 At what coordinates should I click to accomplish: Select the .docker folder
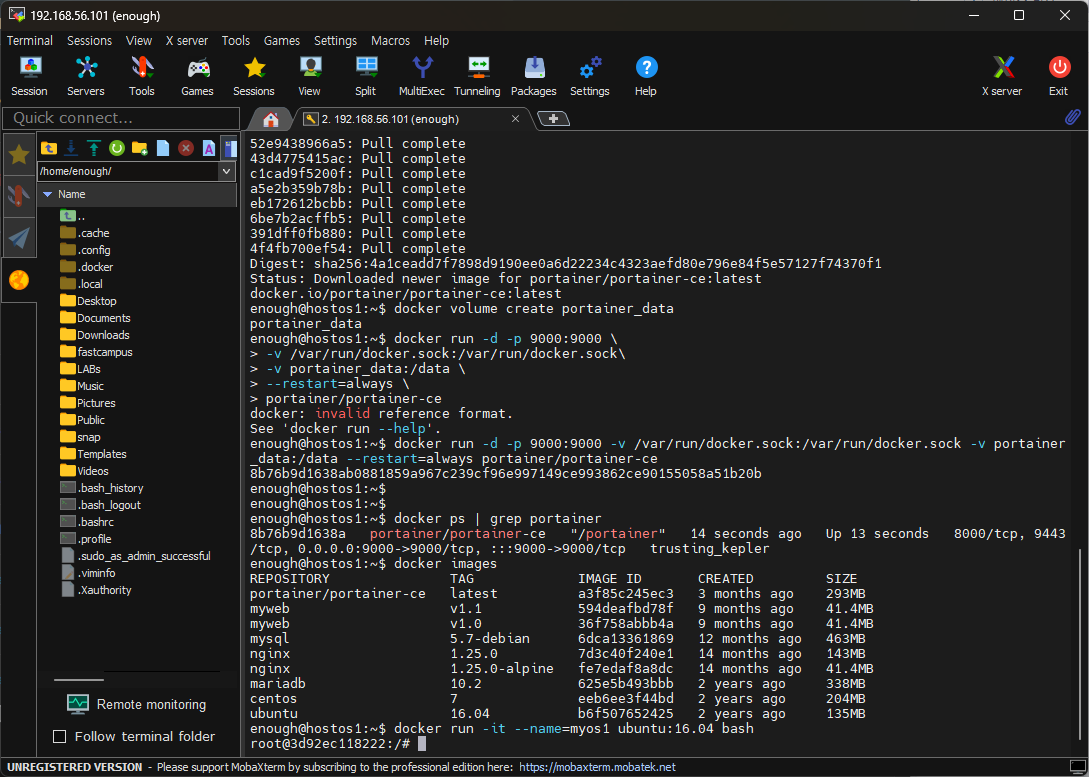pyautogui.click(x=87, y=267)
